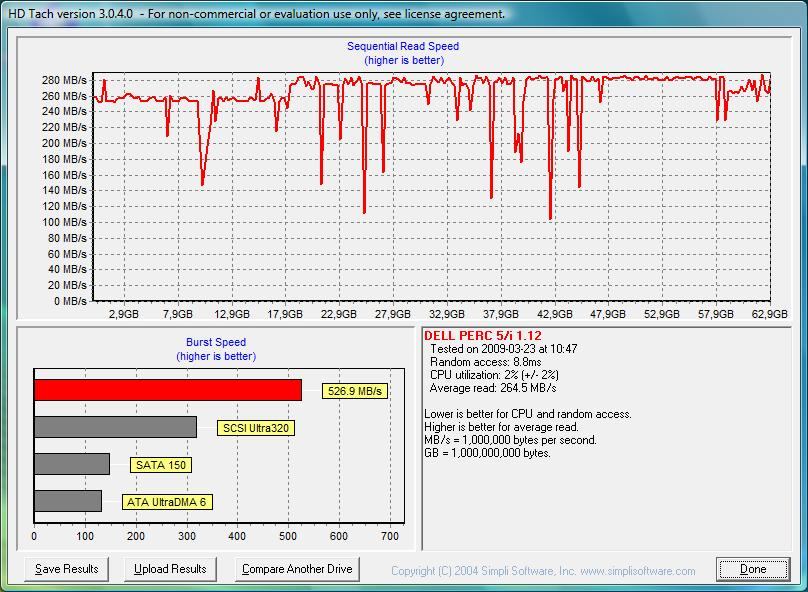Click the gray SATA 150 bar
The height and width of the screenshot is (592, 808).
click(72, 464)
